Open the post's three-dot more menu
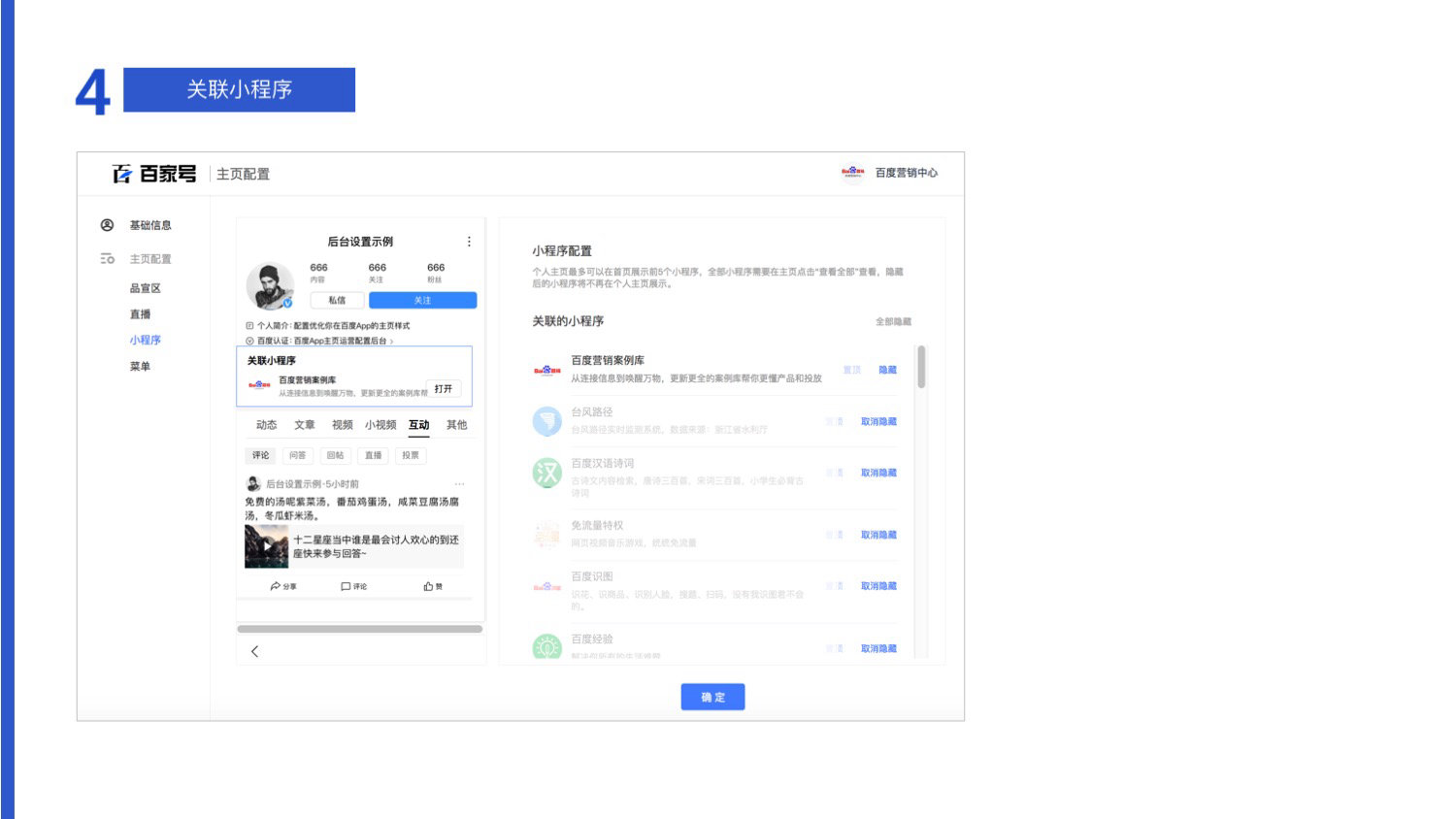Viewport: 1456px width, 819px height. point(459,483)
